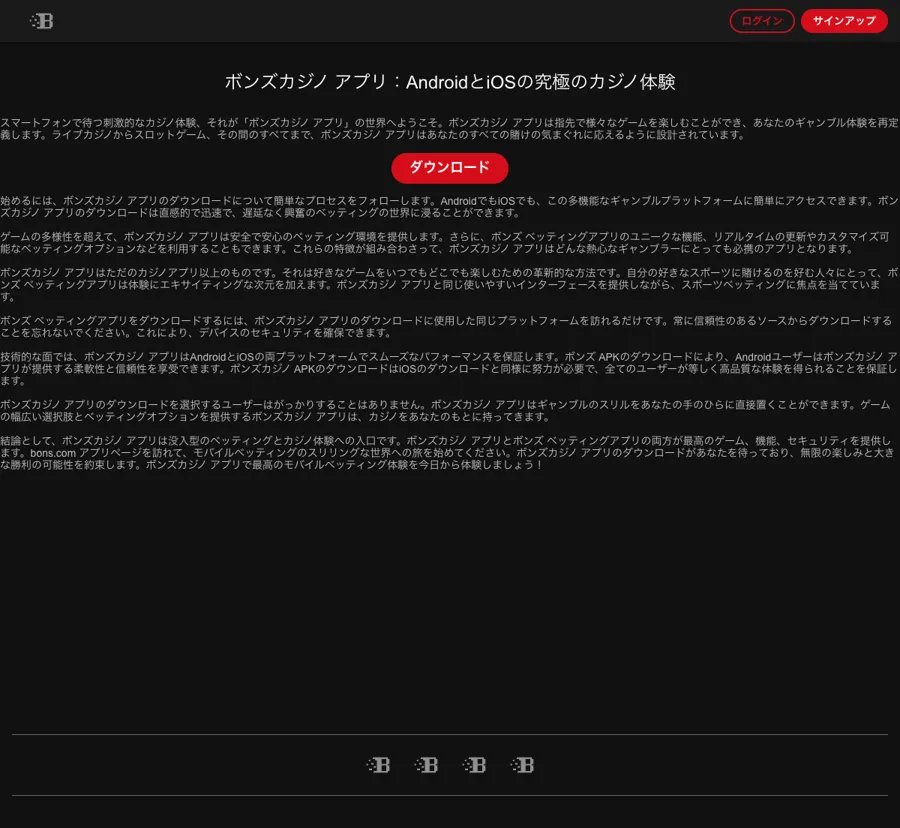Click the paragraph starting 結論として
Image resolution: width=900 pixels, height=828 pixels.
(448, 453)
